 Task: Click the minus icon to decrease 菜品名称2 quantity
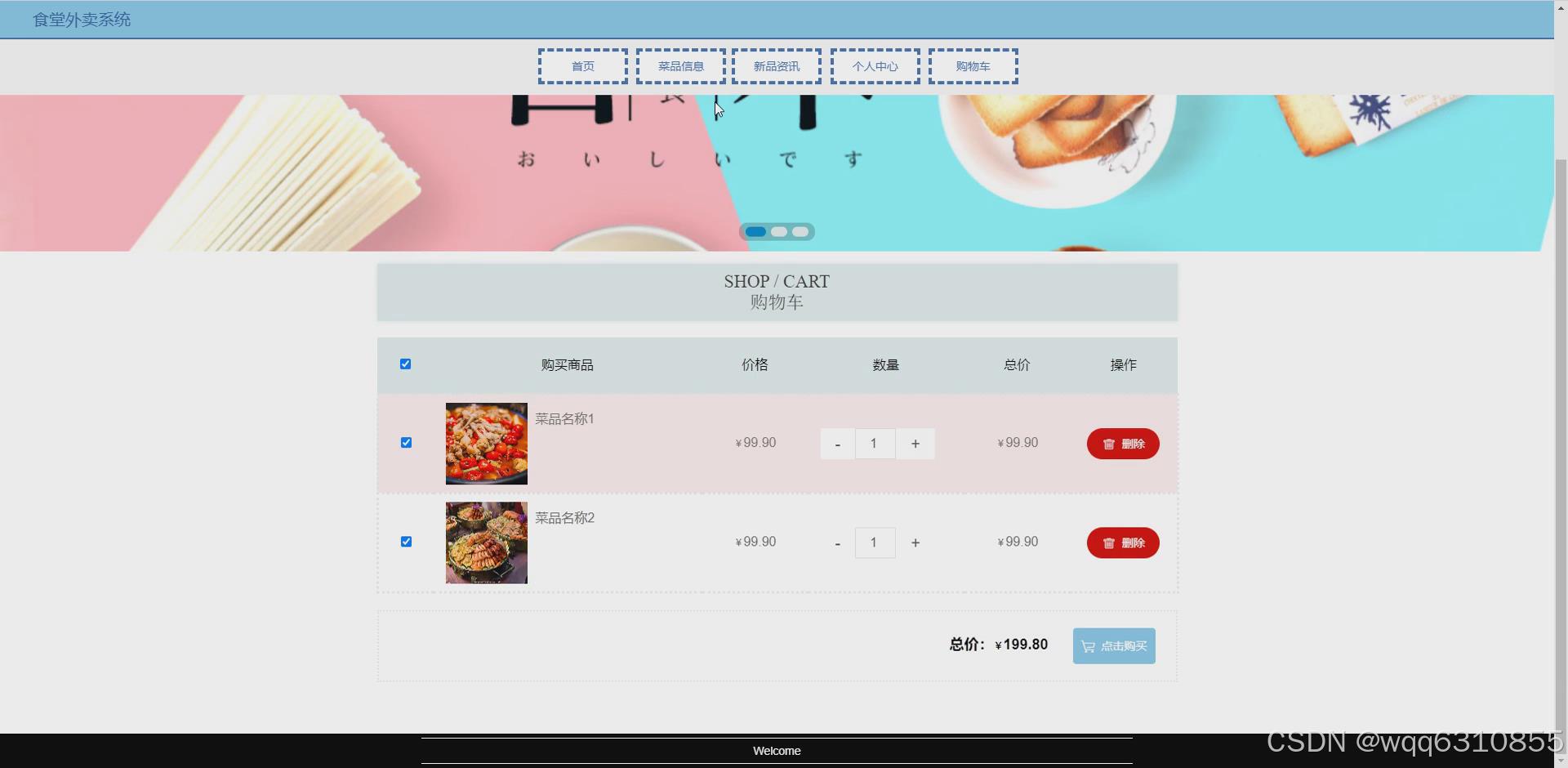pyautogui.click(x=837, y=543)
